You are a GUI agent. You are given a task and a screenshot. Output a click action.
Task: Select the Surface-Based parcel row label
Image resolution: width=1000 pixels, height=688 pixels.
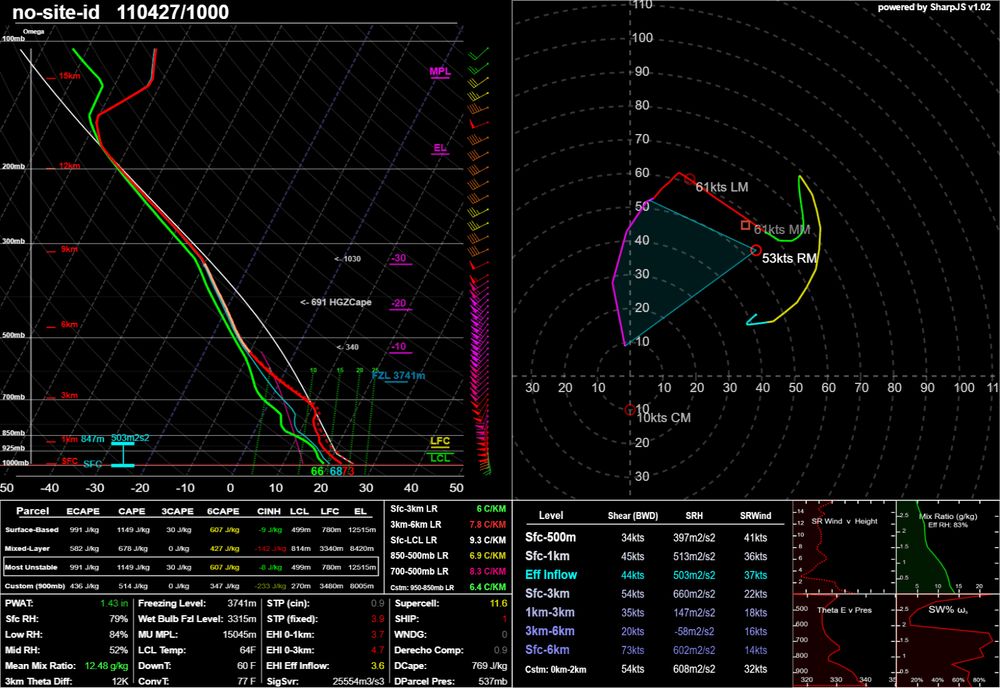click(32, 530)
